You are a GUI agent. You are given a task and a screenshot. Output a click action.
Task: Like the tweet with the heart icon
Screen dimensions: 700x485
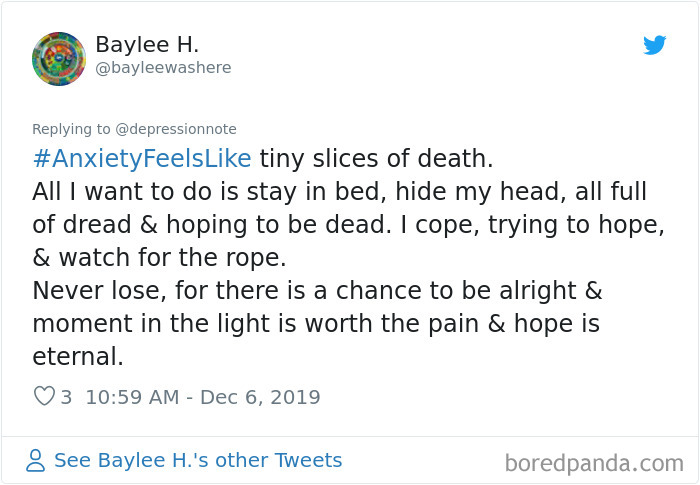44,397
